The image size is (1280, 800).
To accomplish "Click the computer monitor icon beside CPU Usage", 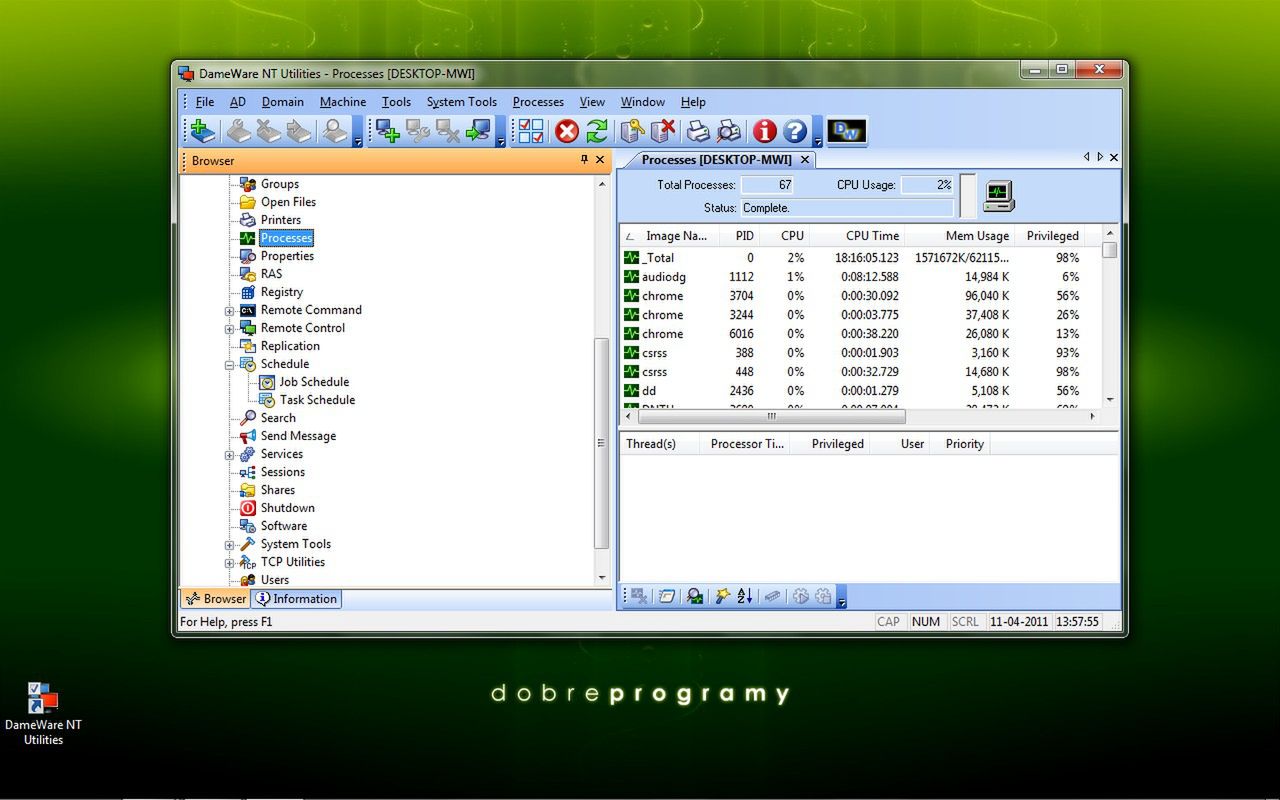I will [998, 195].
